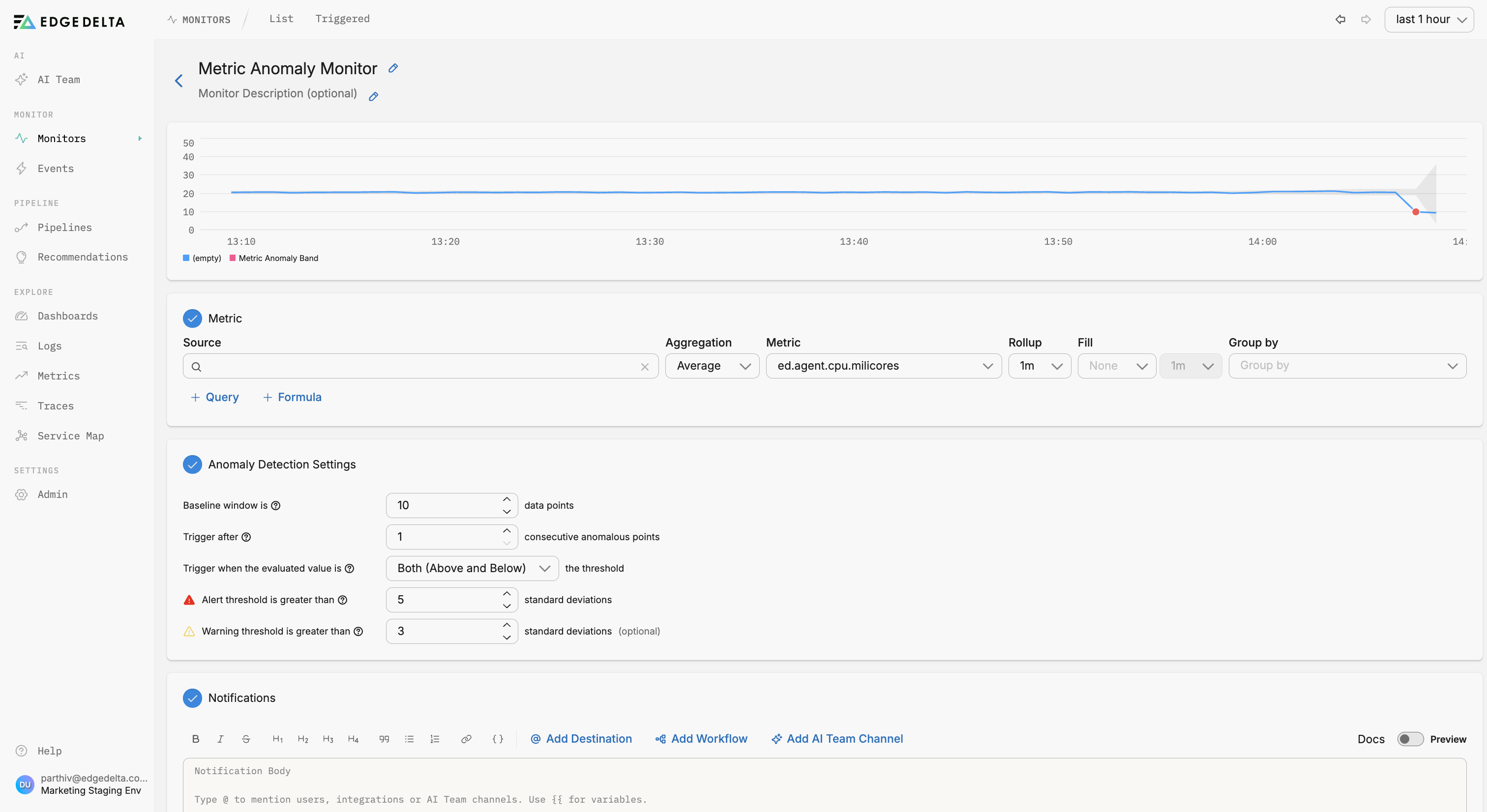The width and height of the screenshot is (1487, 812).
Task: Apply Heading 1 format
Action: pyautogui.click(x=278, y=739)
